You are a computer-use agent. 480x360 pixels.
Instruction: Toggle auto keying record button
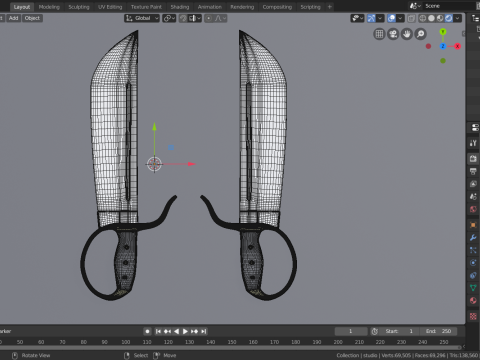(147, 331)
